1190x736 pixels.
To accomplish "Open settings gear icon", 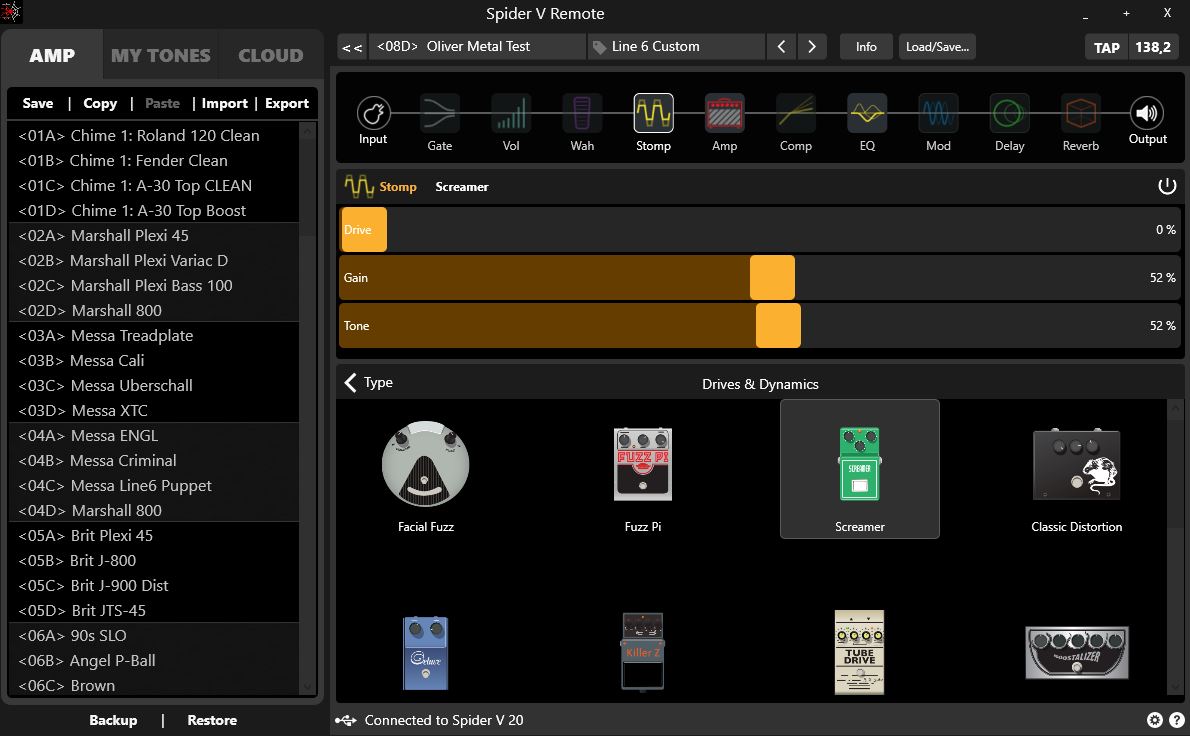I will click(x=1154, y=720).
